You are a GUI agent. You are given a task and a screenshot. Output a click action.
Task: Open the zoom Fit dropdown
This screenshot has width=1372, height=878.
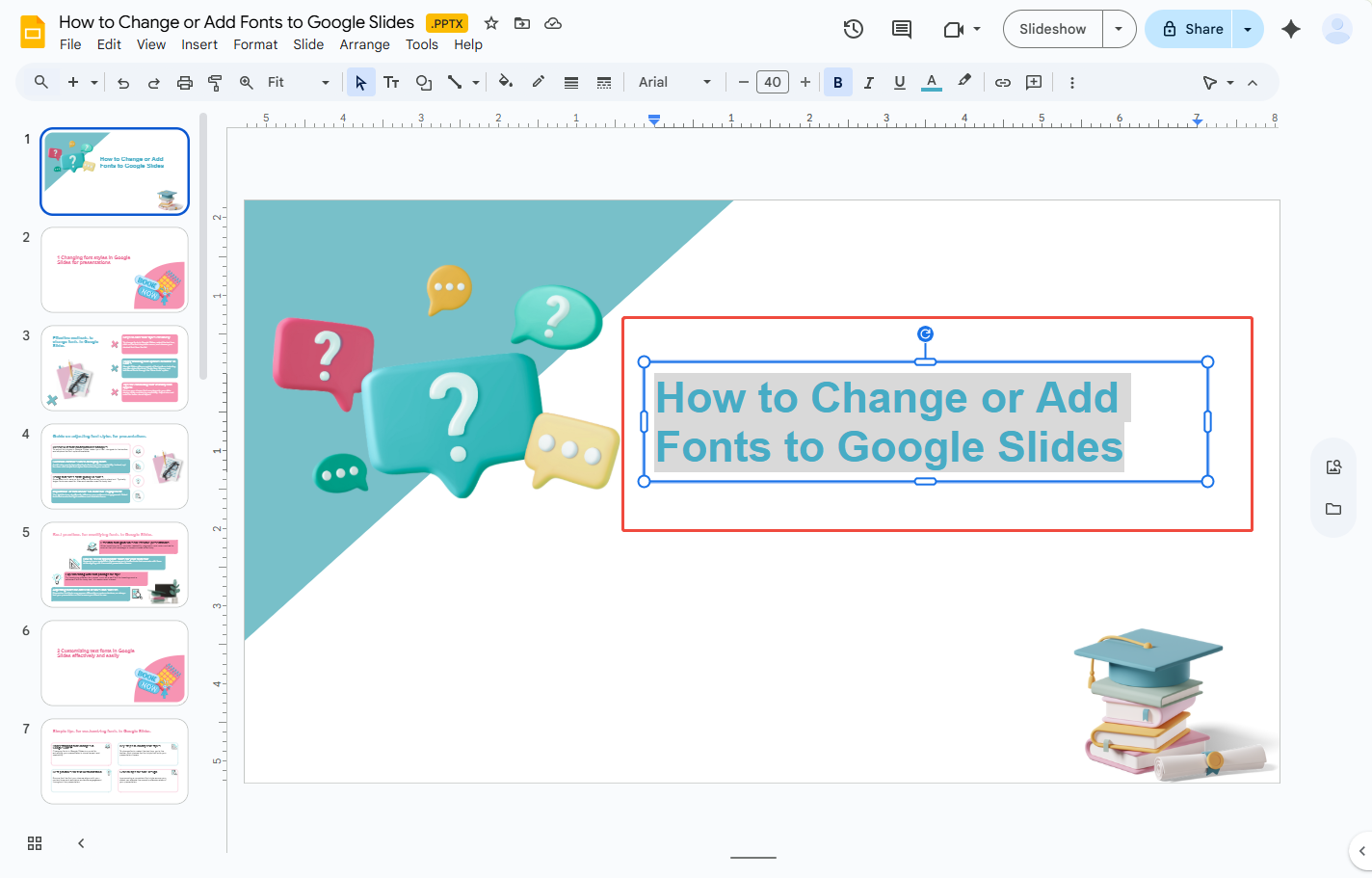tap(325, 82)
